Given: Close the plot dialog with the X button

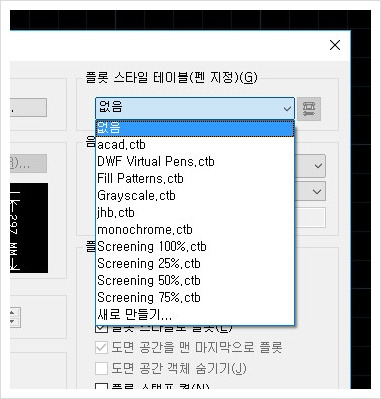Looking at the screenshot, I should pos(335,45).
